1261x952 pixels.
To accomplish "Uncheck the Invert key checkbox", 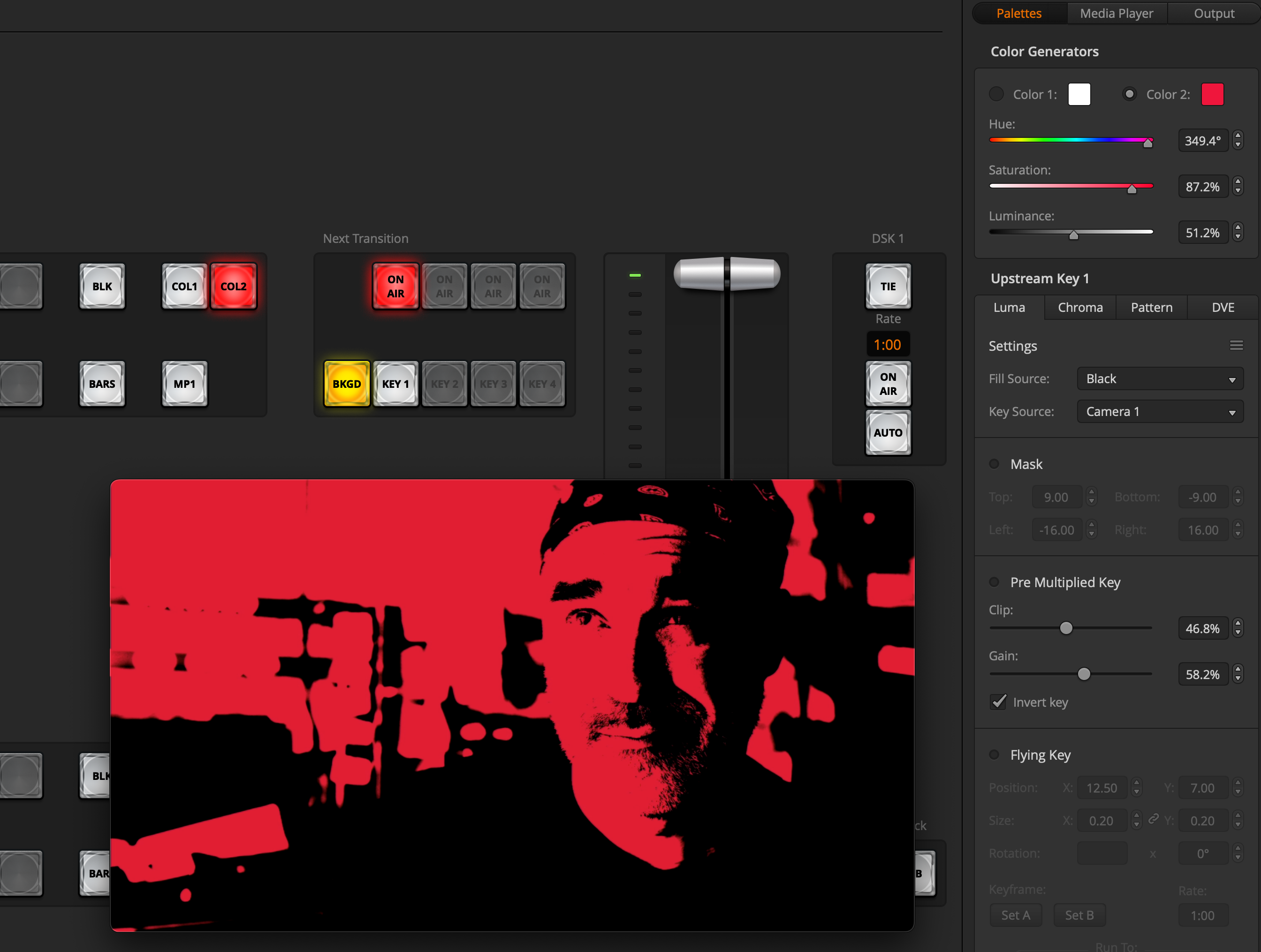I will tap(998, 701).
